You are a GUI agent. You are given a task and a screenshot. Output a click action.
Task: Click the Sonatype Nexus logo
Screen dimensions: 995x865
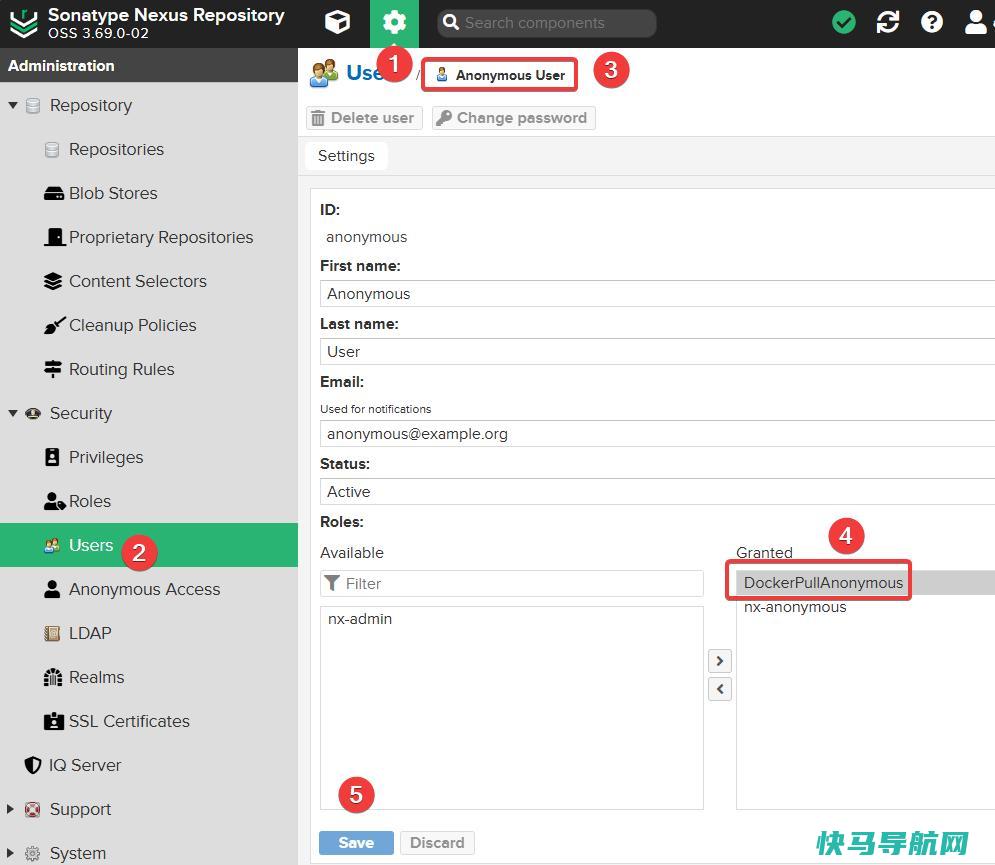24,23
